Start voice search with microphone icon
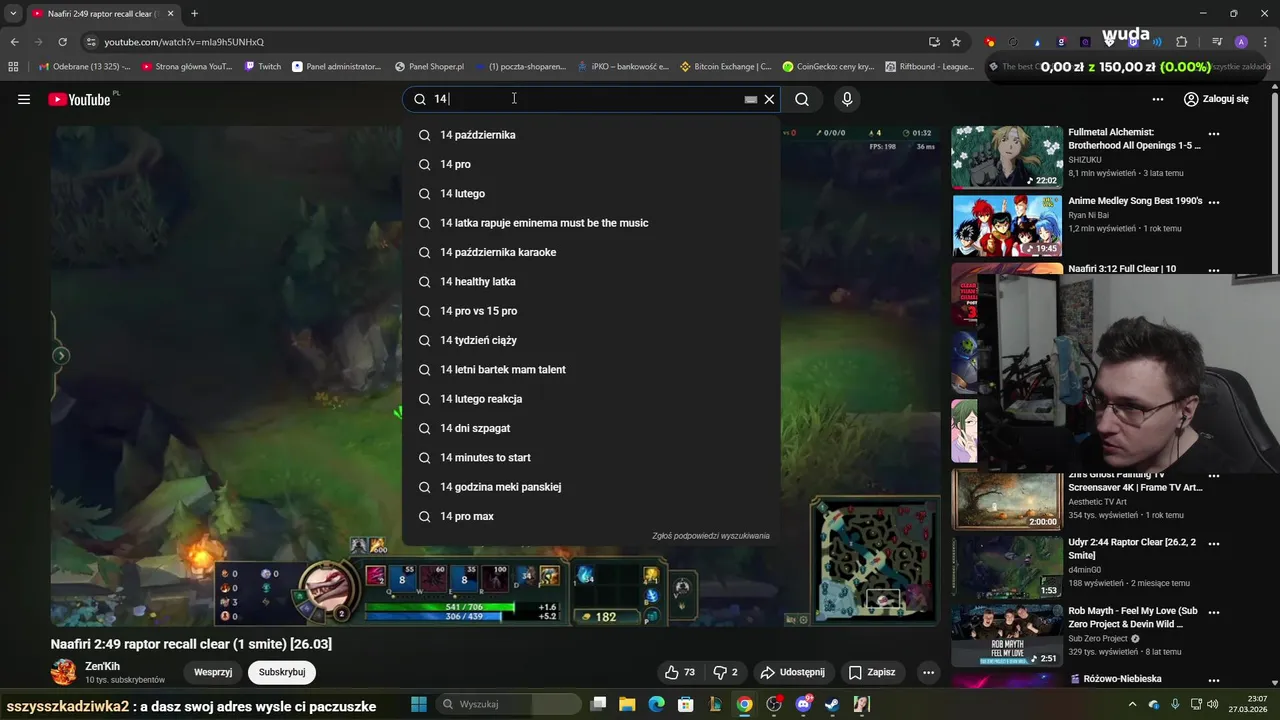The height and width of the screenshot is (720, 1280). pos(847,99)
